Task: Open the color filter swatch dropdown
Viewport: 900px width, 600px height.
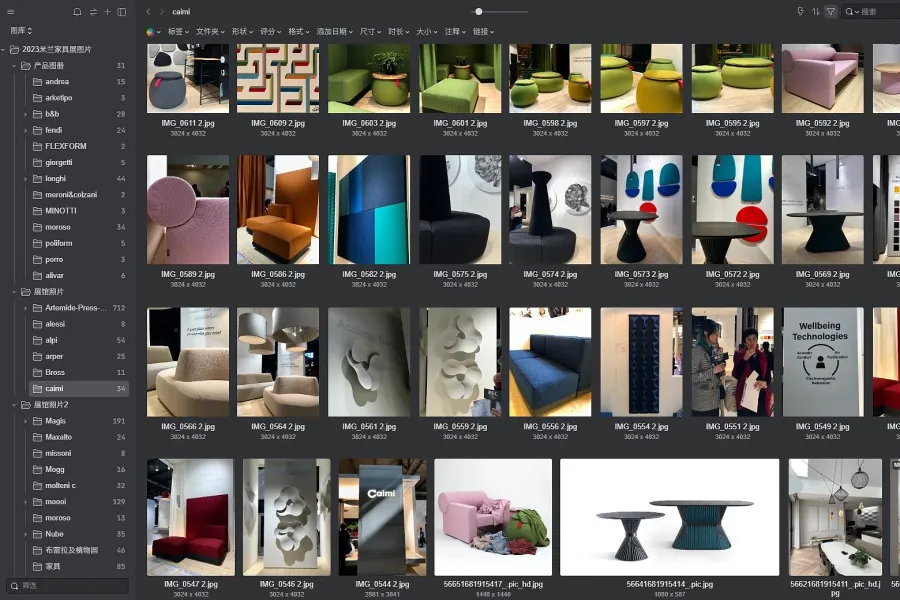Action: (153, 32)
